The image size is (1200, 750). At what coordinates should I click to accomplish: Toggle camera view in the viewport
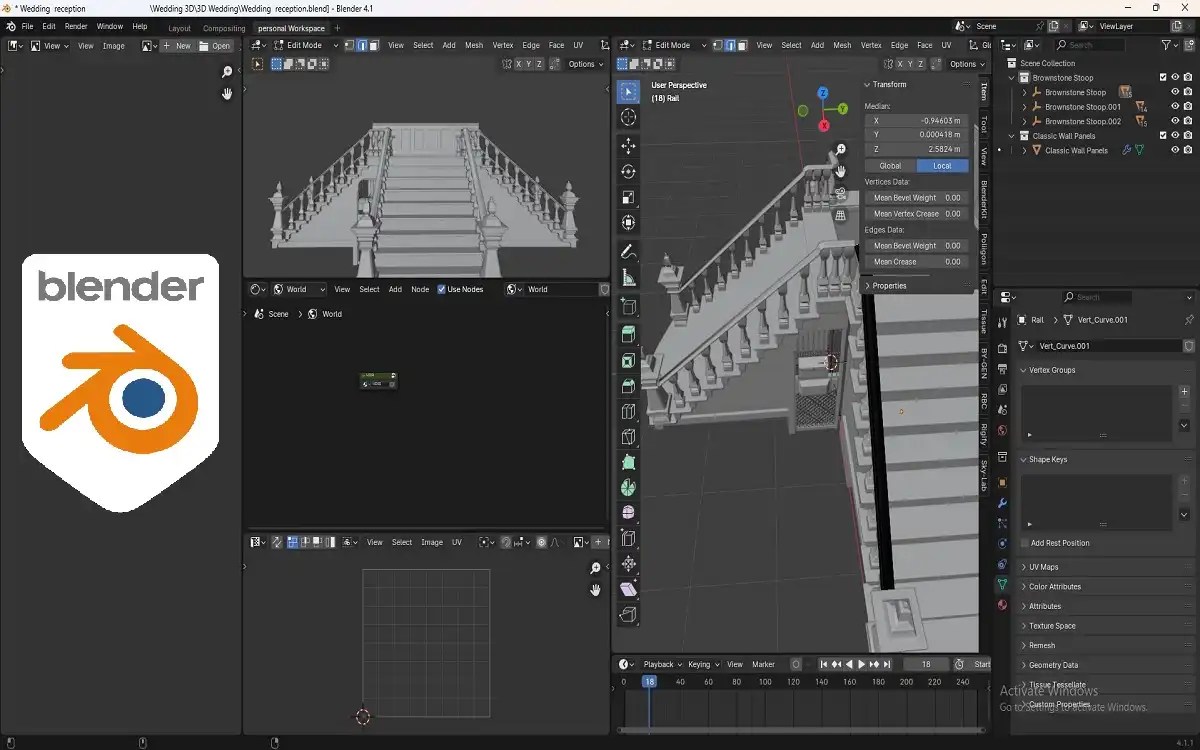[x=841, y=193]
